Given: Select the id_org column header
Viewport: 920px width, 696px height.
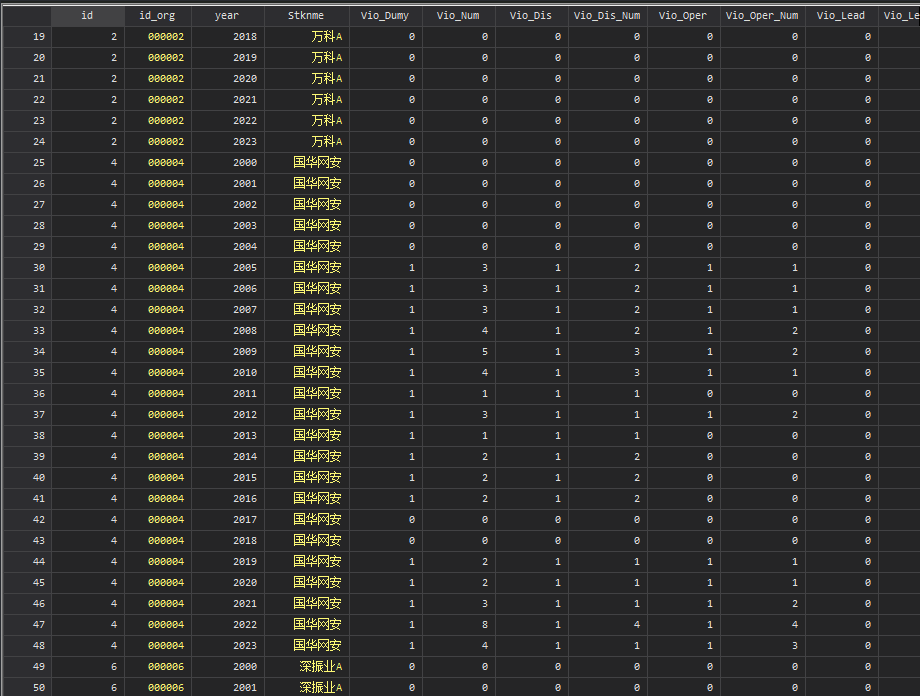Looking at the screenshot, I should click(x=158, y=16).
